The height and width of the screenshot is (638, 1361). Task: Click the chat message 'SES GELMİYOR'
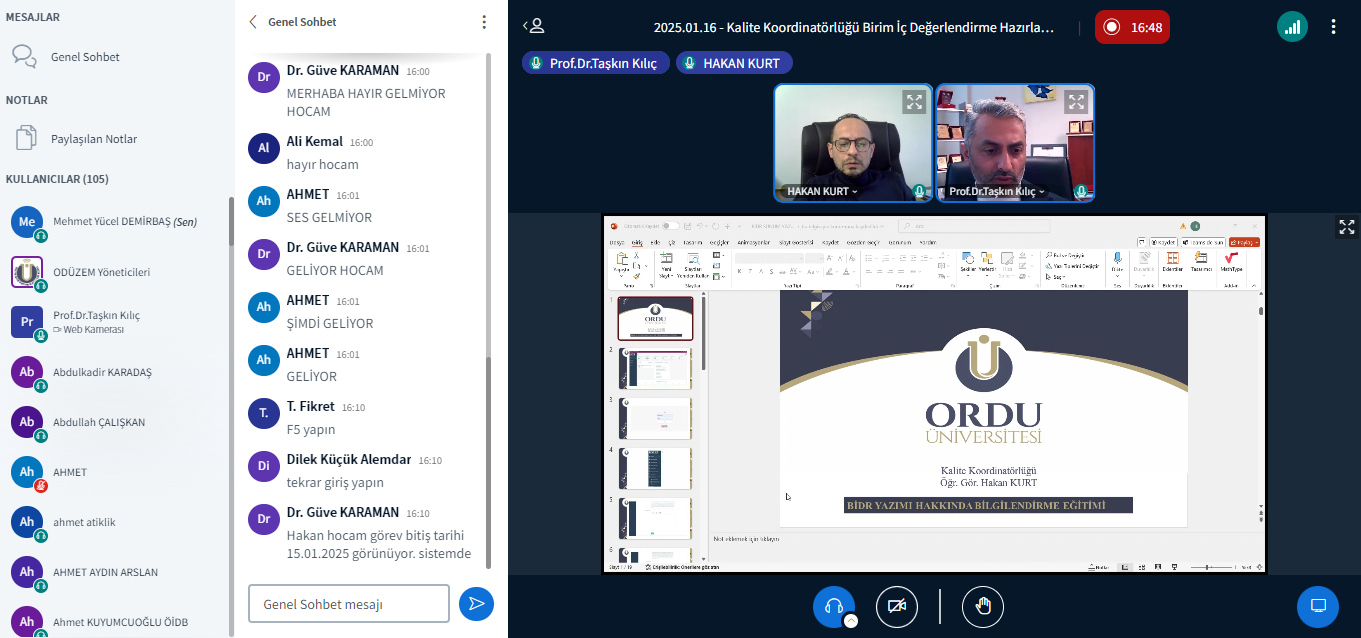tap(329, 217)
